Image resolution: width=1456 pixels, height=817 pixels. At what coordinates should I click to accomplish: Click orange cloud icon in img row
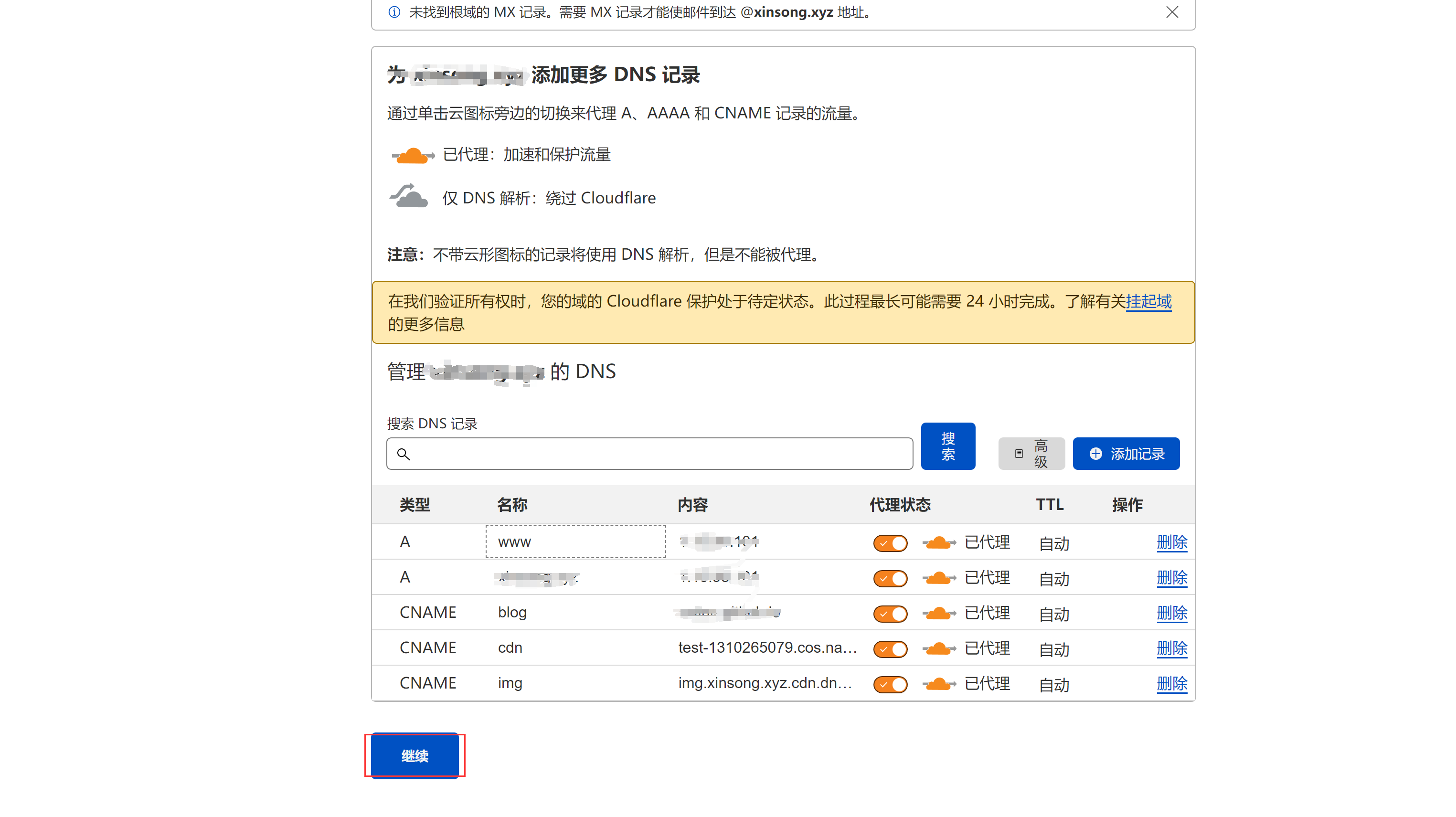[x=939, y=684]
